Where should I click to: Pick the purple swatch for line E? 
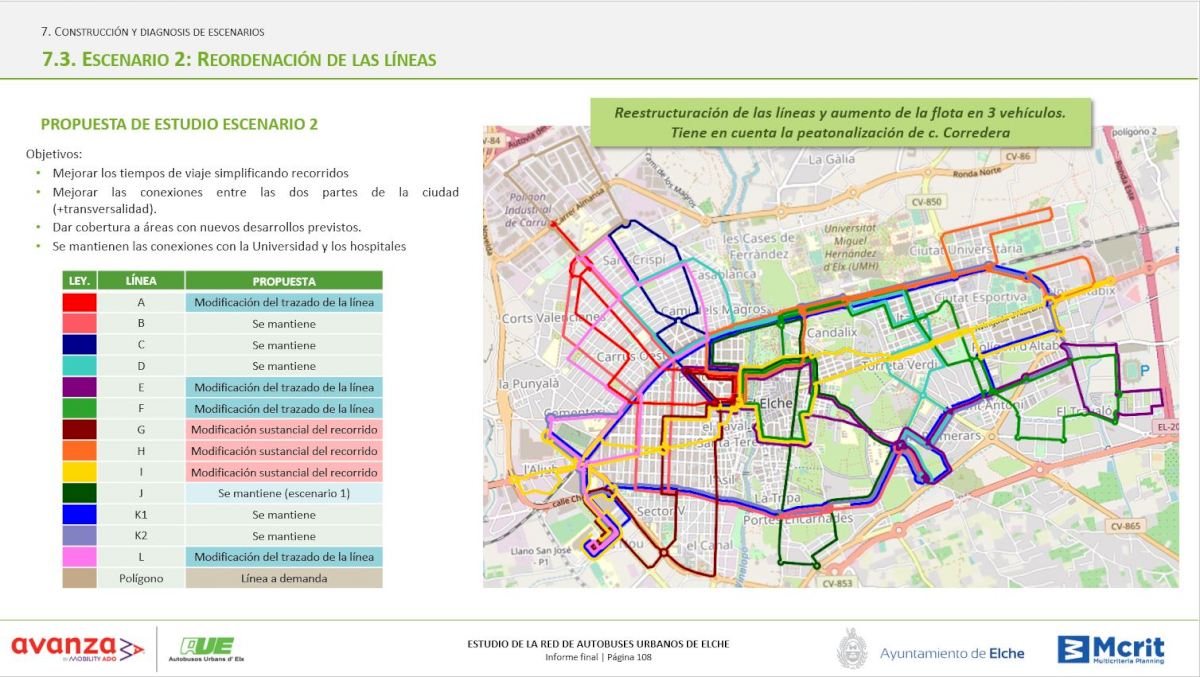pos(79,387)
